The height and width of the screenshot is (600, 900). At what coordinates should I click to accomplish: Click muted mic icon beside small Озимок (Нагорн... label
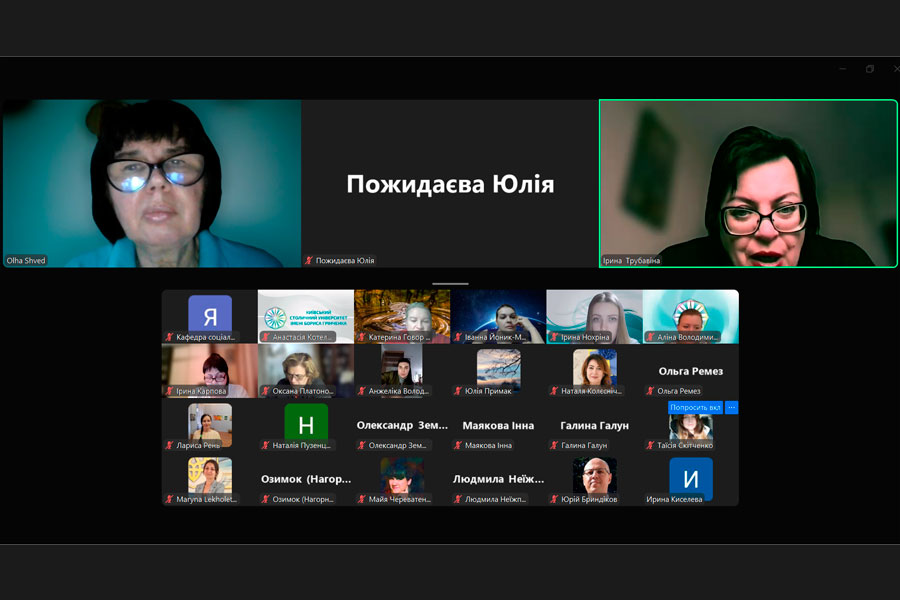pos(266,499)
